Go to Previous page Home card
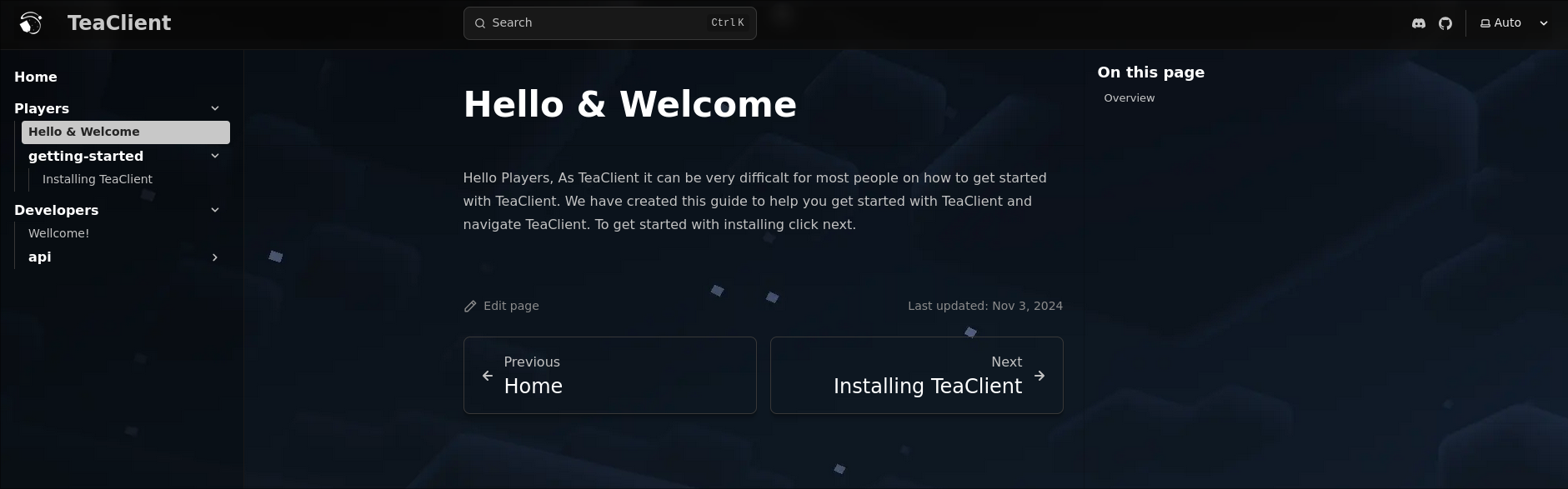This screenshot has width=1568, height=489. click(x=610, y=375)
